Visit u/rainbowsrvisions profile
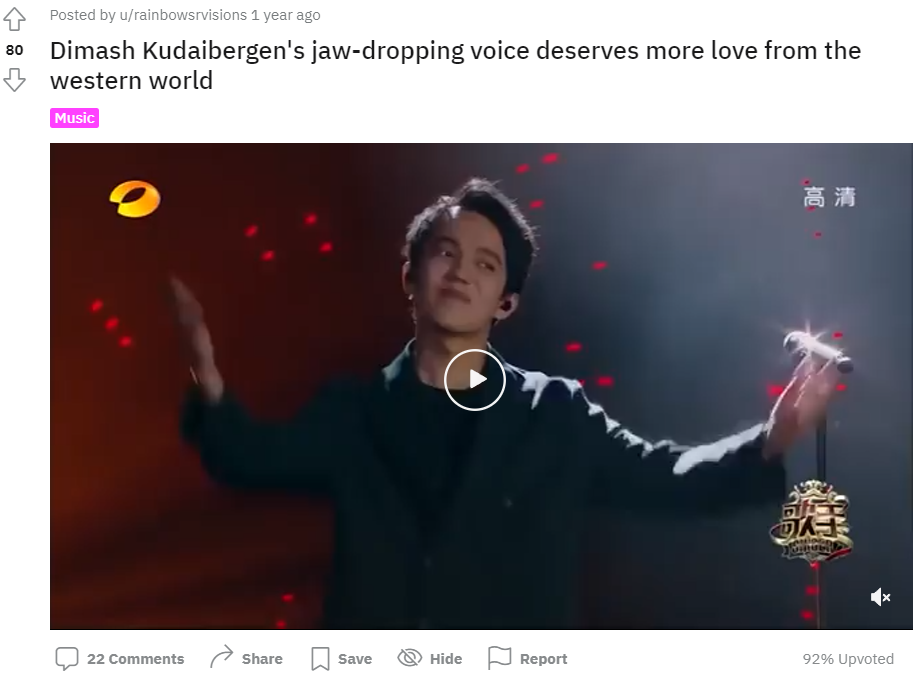 [183, 15]
